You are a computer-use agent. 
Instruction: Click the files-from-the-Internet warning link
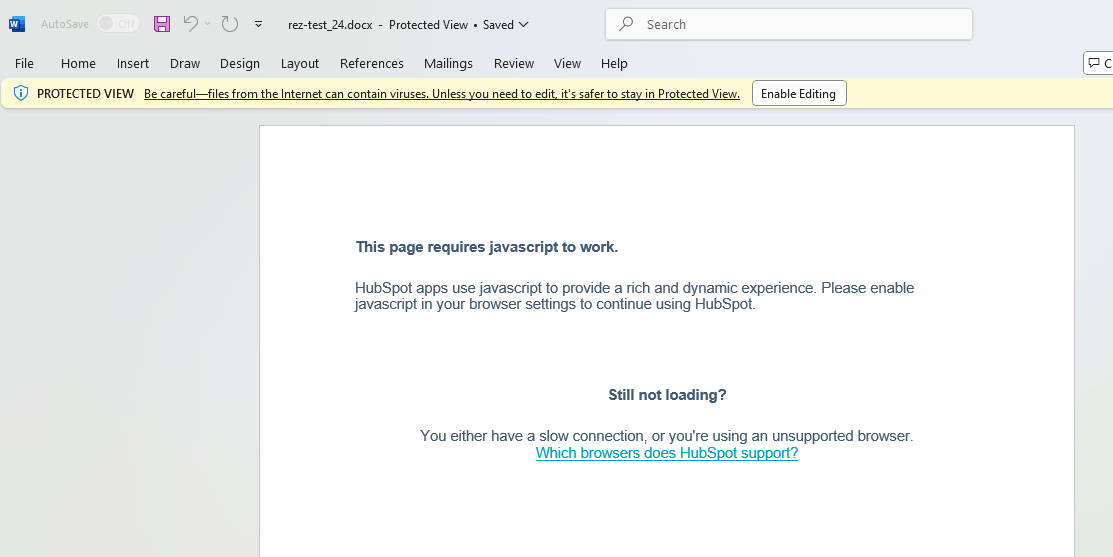coord(442,94)
